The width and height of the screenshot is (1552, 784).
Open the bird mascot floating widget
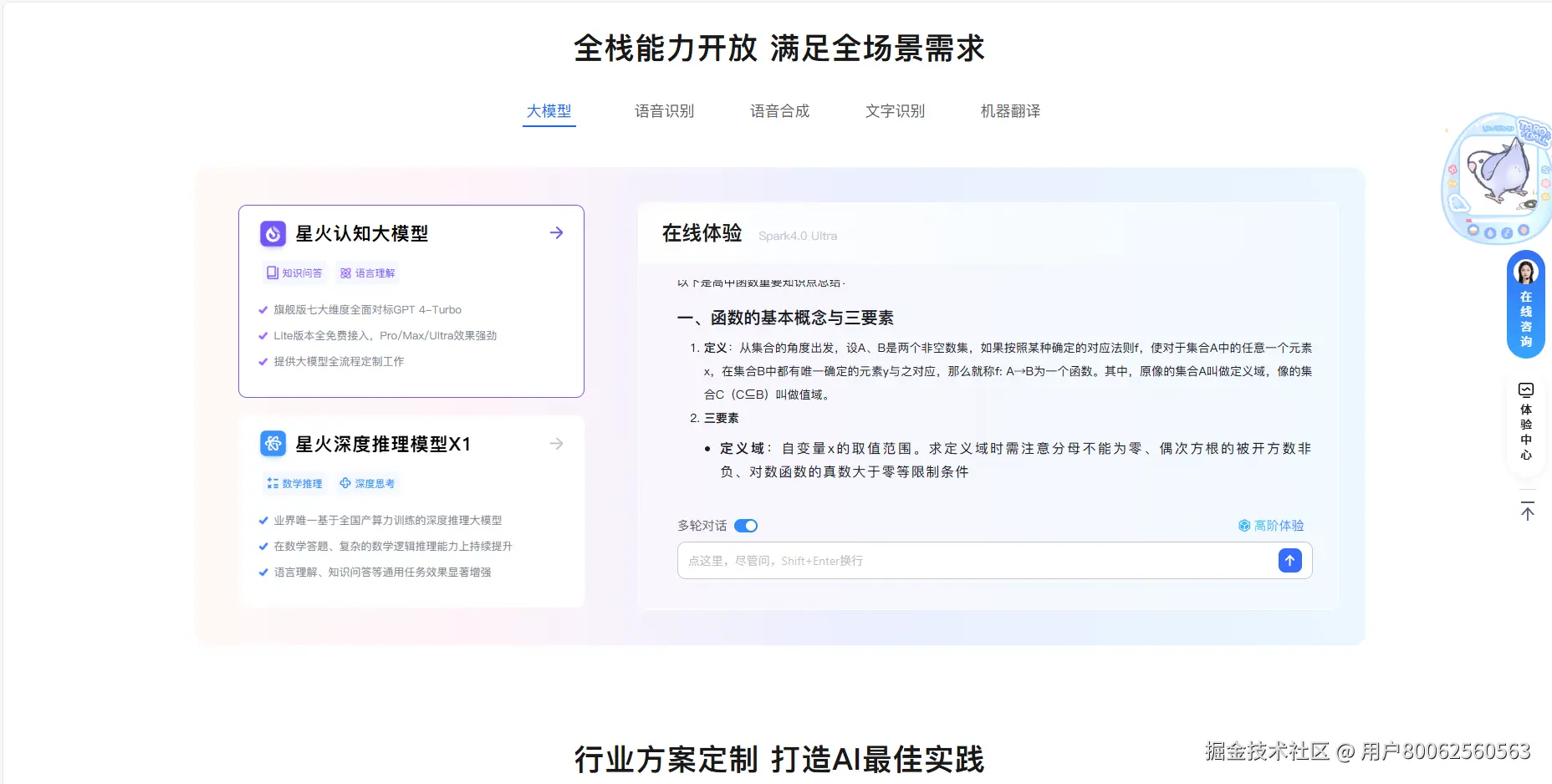point(1498,178)
